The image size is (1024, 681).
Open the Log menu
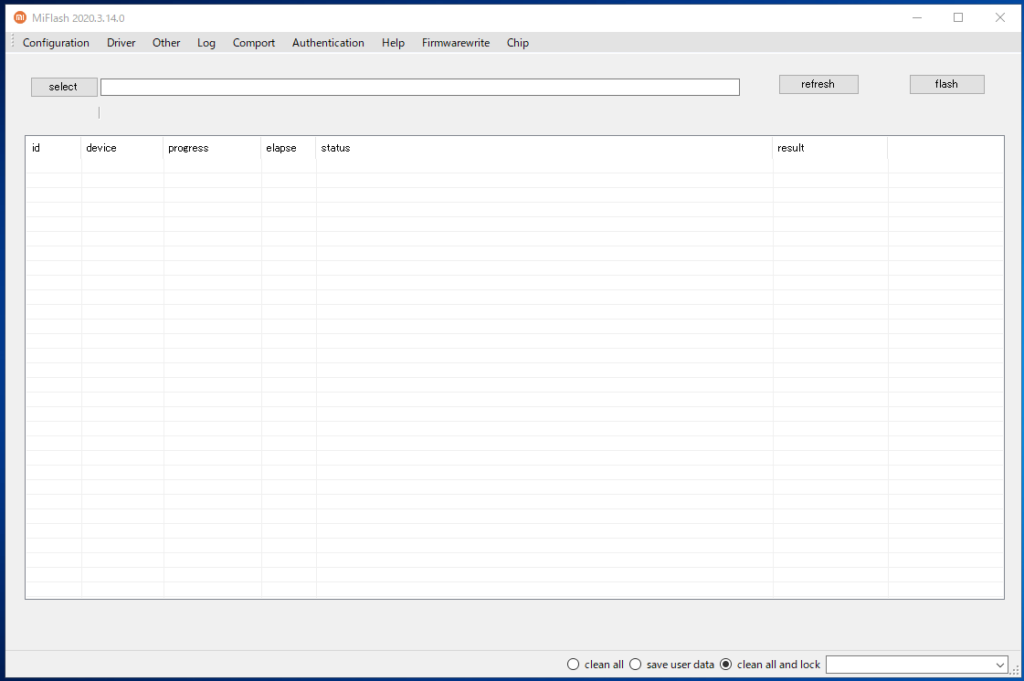pos(206,42)
